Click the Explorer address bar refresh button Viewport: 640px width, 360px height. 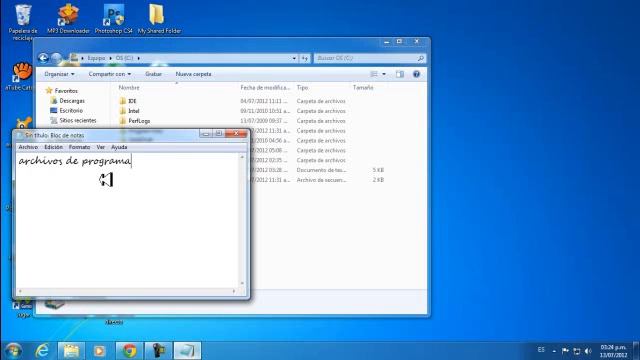[305, 58]
